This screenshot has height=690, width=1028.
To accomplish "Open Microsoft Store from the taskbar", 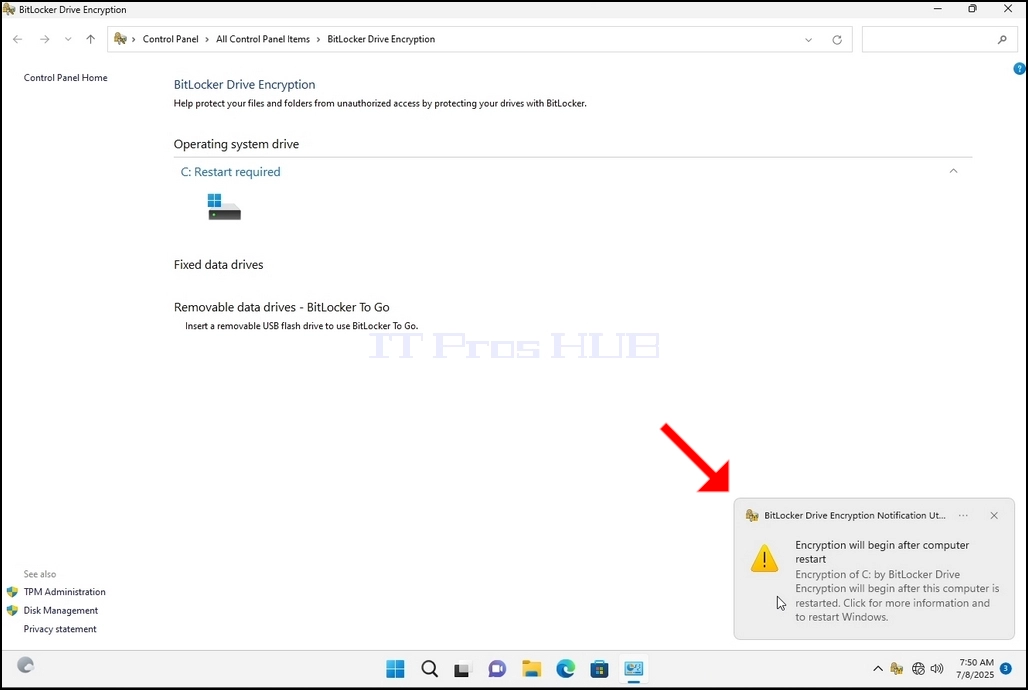I will pos(599,669).
